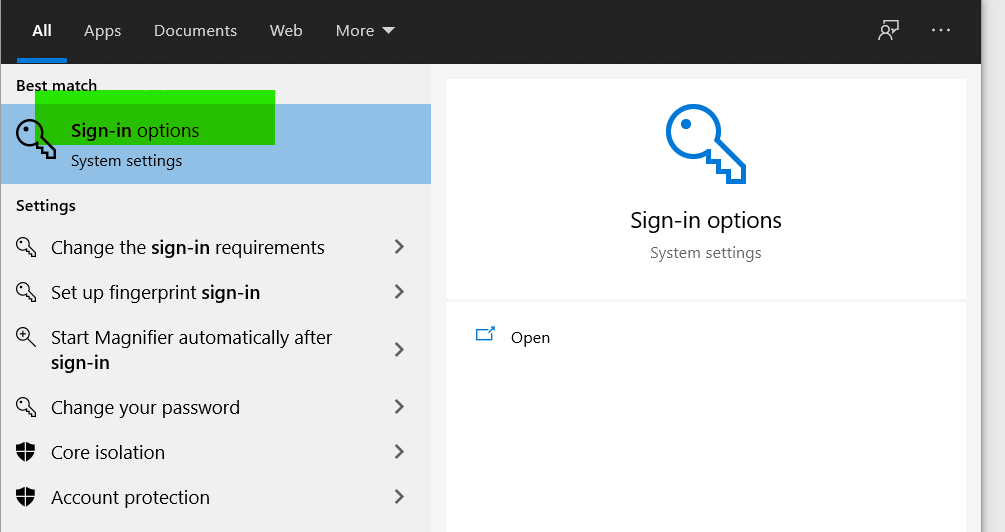Click the key icon beside Set up fingerprint sign-in

27,292
